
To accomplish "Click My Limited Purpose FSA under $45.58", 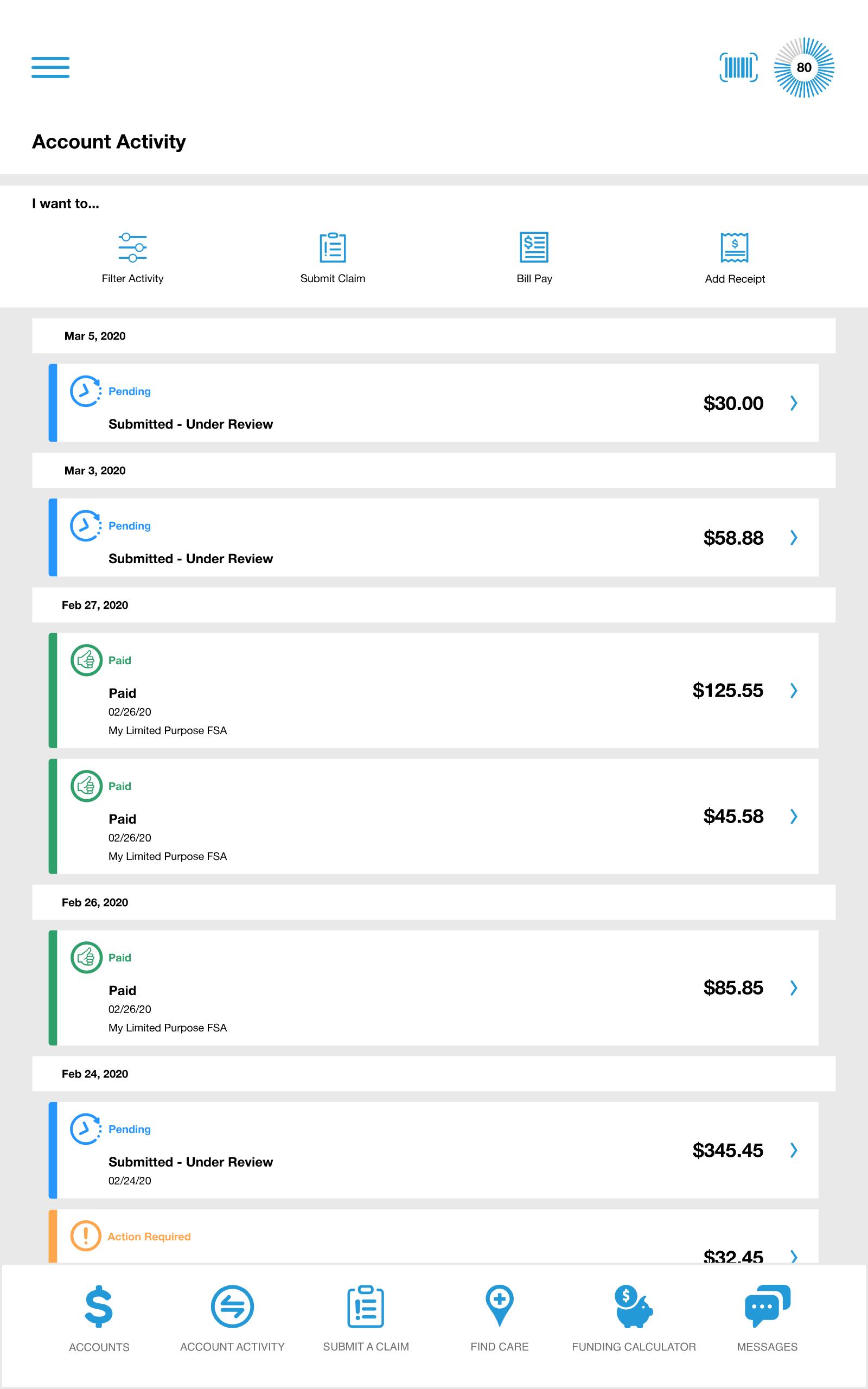I will (x=168, y=856).
